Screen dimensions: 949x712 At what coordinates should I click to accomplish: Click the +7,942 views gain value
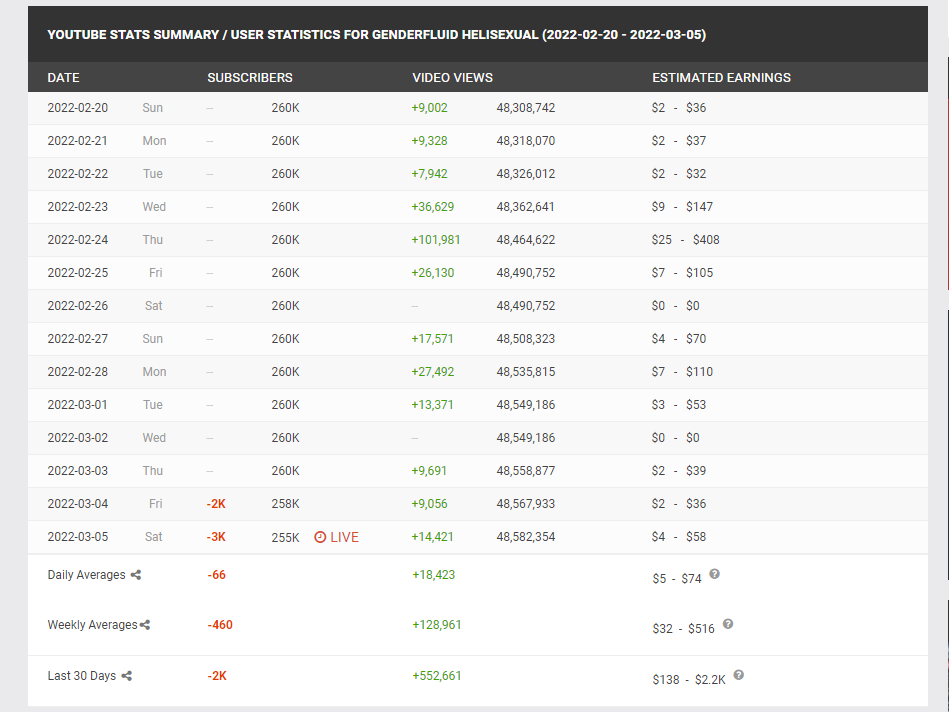click(430, 174)
